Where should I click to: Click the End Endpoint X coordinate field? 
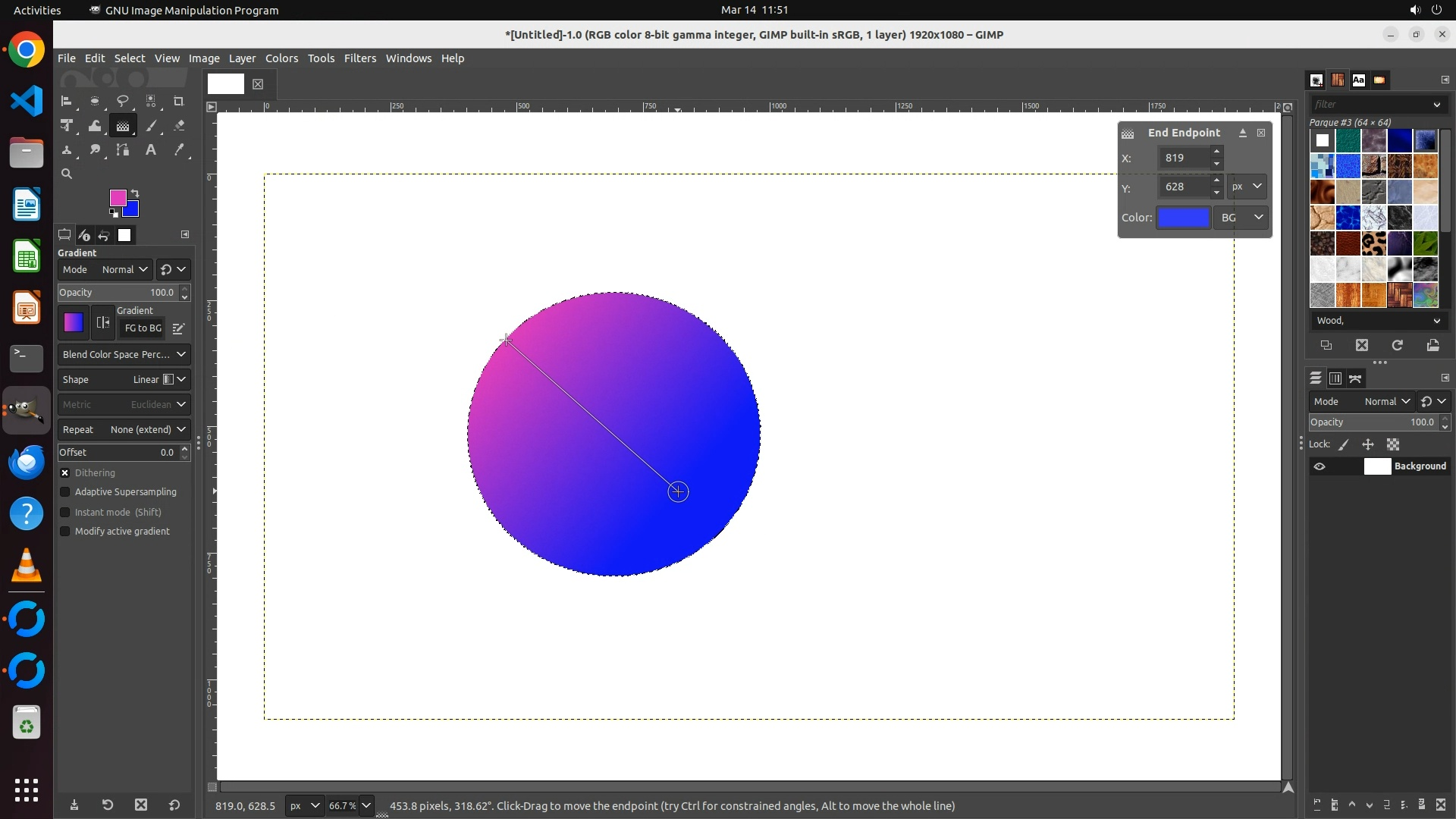pyautogui.click(x=1185, y=158)
